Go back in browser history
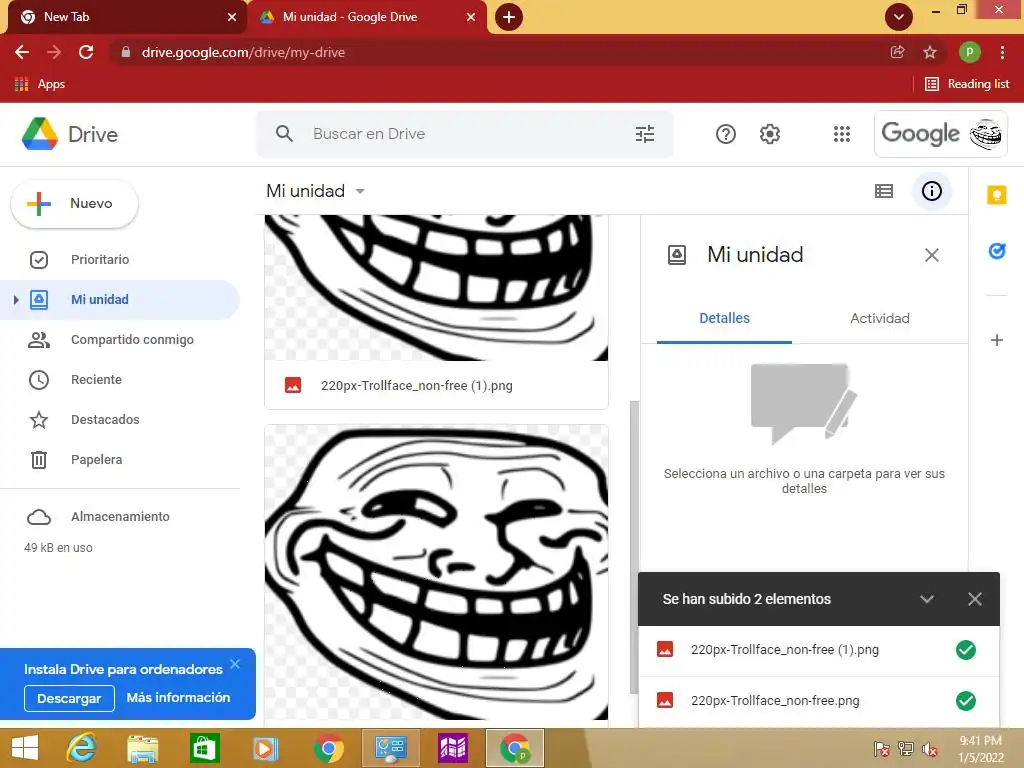1024x768 pixels. point(22,52)
